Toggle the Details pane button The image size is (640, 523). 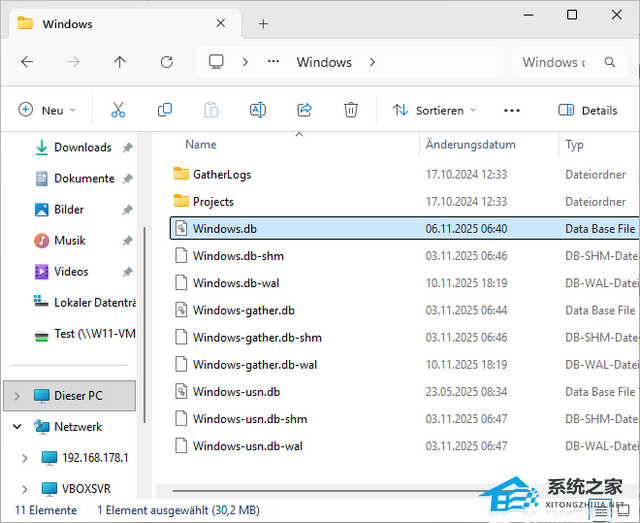coord(588,110)
